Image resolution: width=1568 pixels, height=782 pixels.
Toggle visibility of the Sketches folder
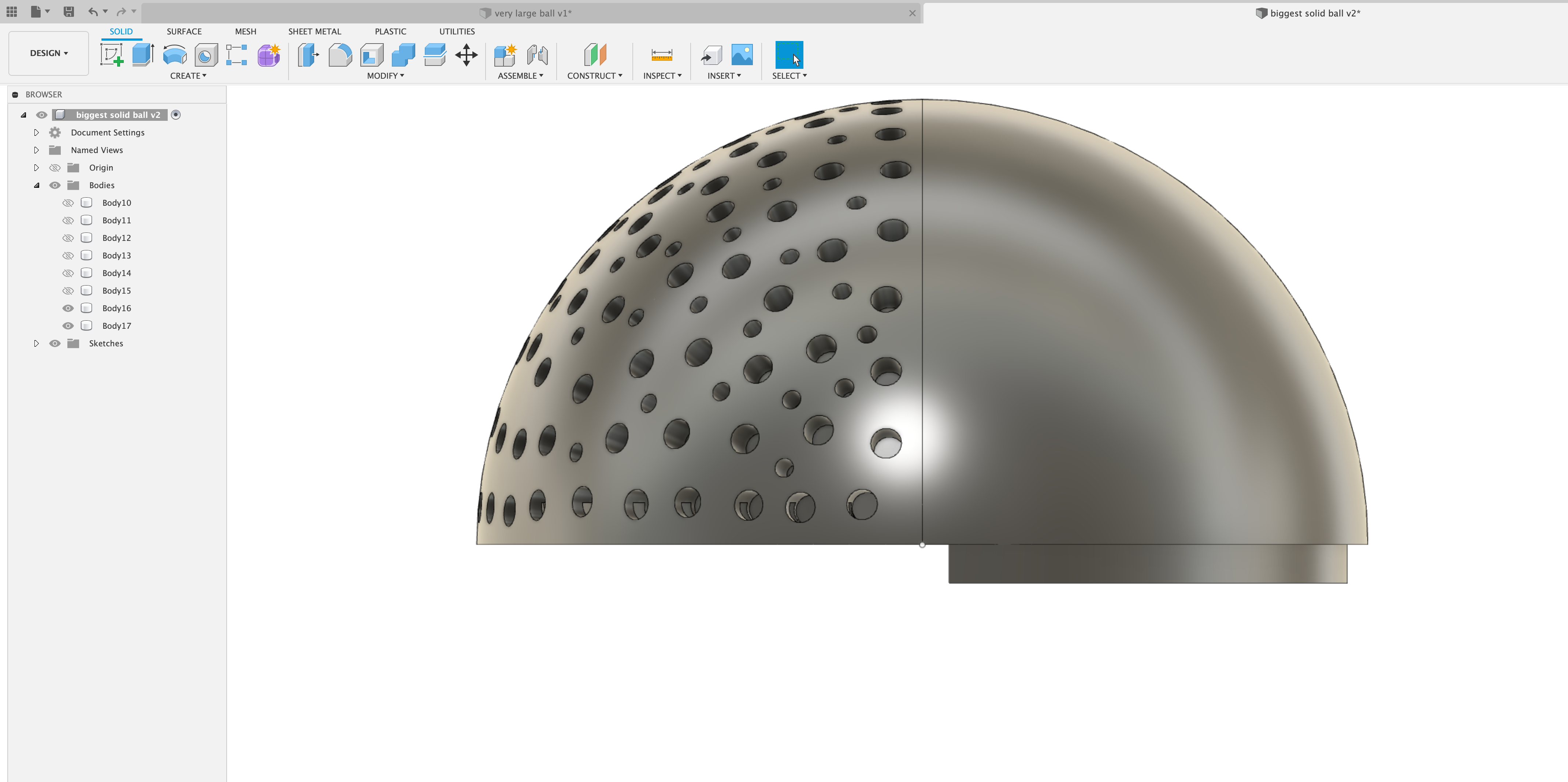(55, 343)
